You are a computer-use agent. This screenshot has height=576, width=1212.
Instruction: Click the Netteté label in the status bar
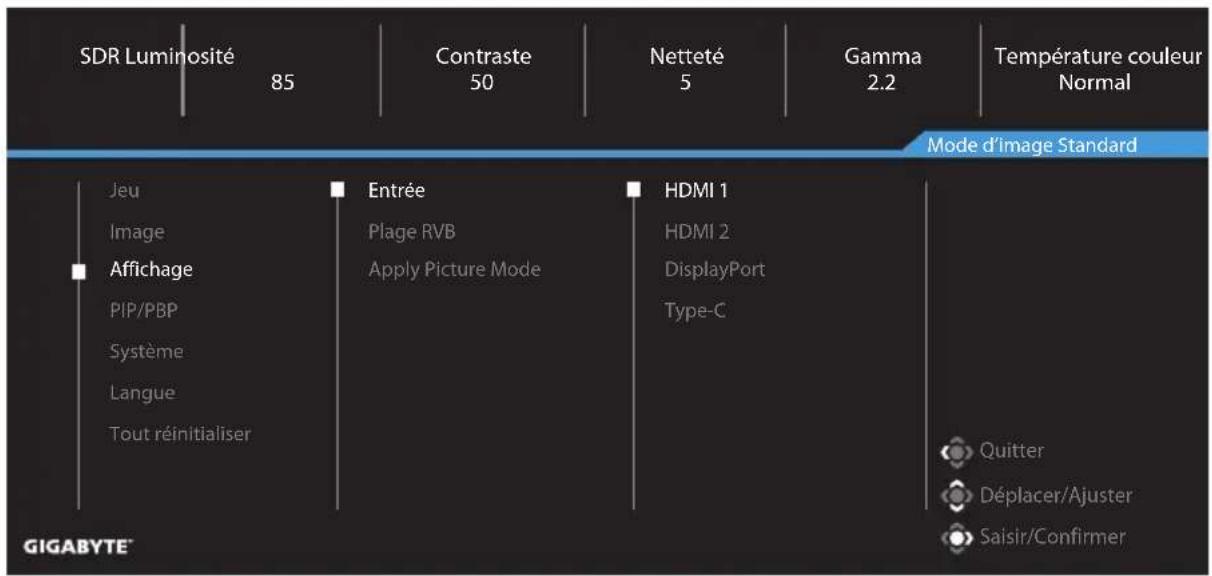686,57
